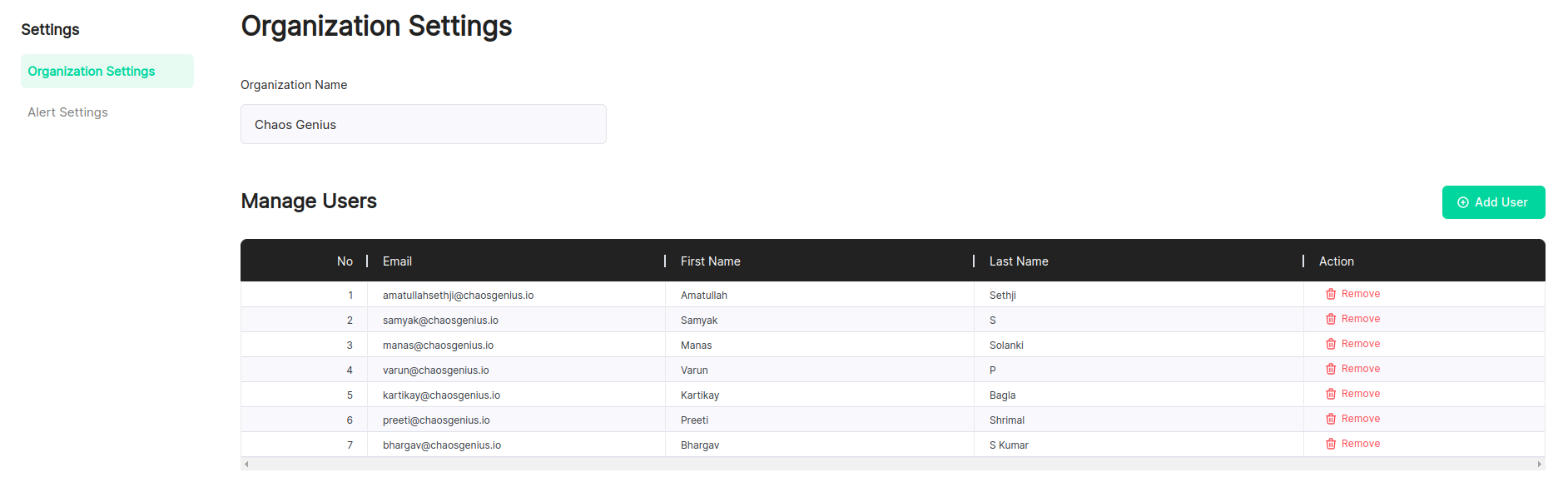Click the trash icon in manas's row

[1331, 344]
